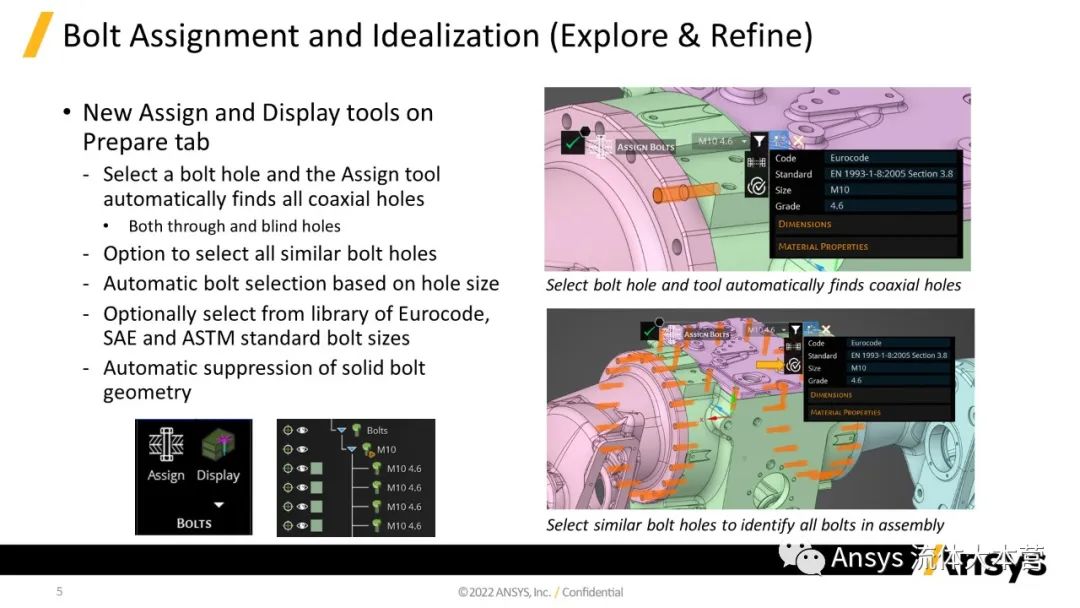Viewport: 1080px width, 608px height.
Task: Click the filter funnel icon in the lower viewport
Action: click(x=795, y=330)
